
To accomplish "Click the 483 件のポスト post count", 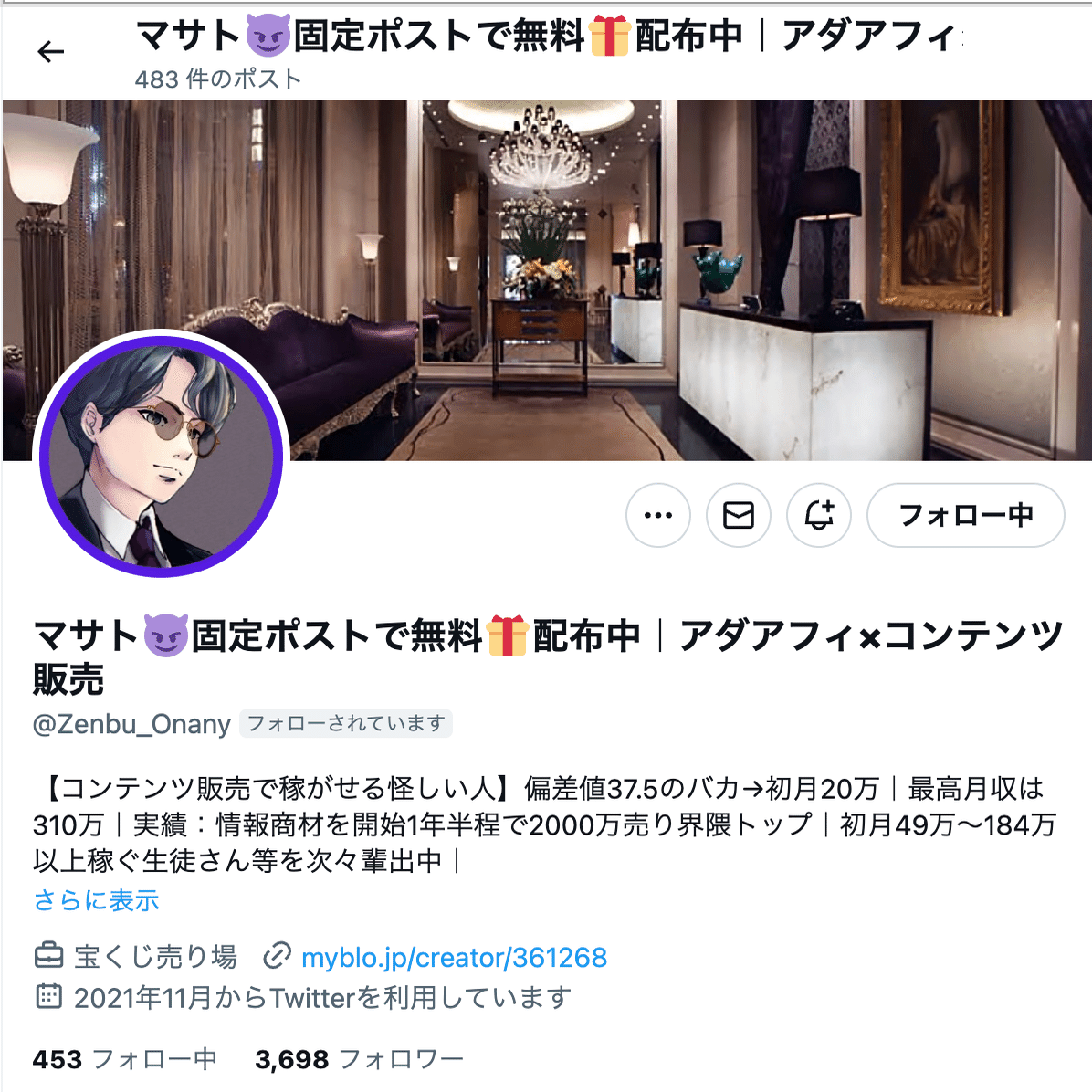I will (218, 79).
